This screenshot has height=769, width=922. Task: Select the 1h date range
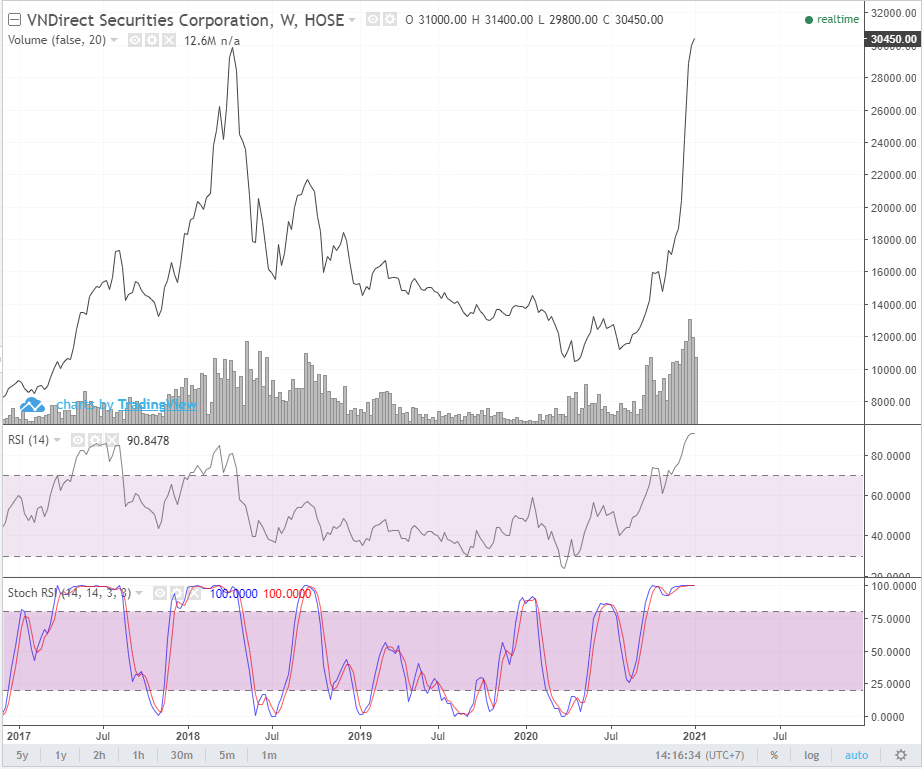(138, 755)
